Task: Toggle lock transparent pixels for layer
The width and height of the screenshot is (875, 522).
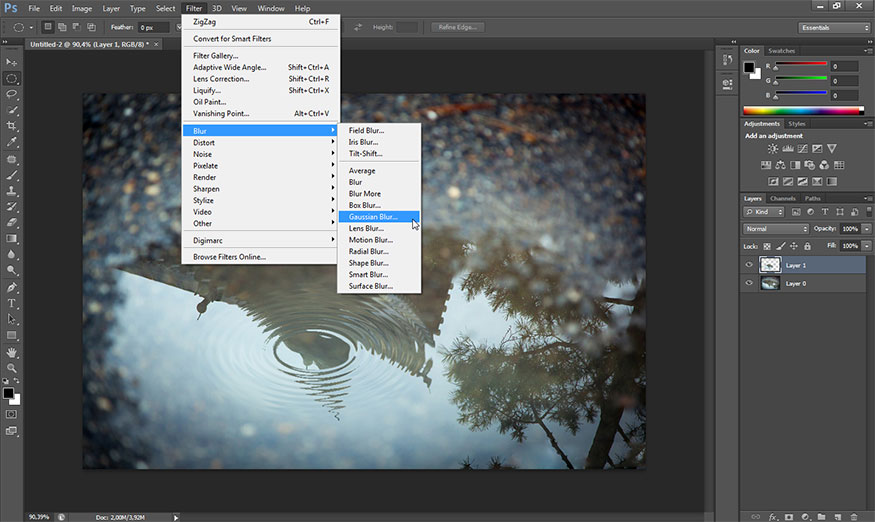Action: [767, 246]
